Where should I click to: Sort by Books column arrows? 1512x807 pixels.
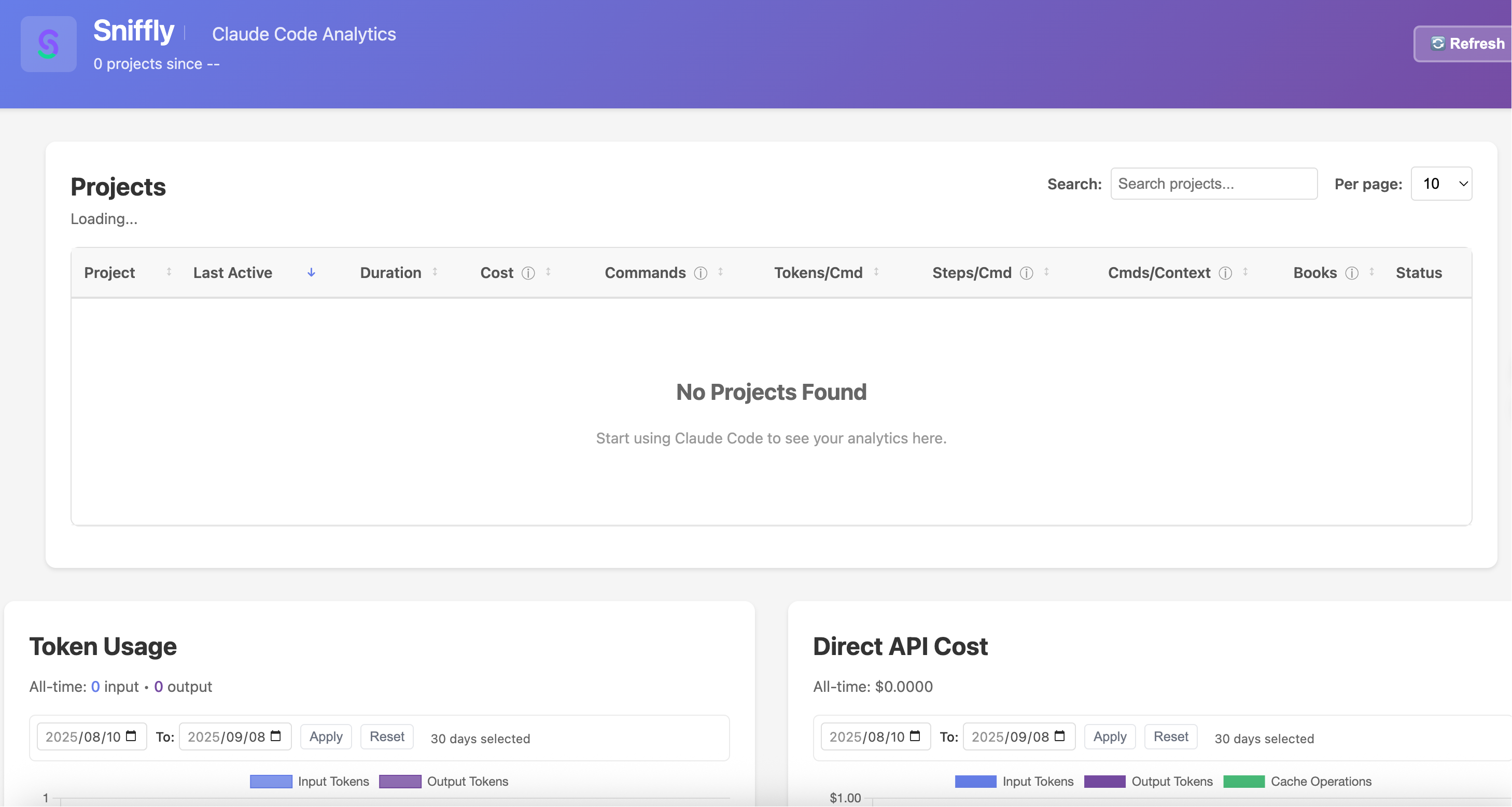[1371, 272]
